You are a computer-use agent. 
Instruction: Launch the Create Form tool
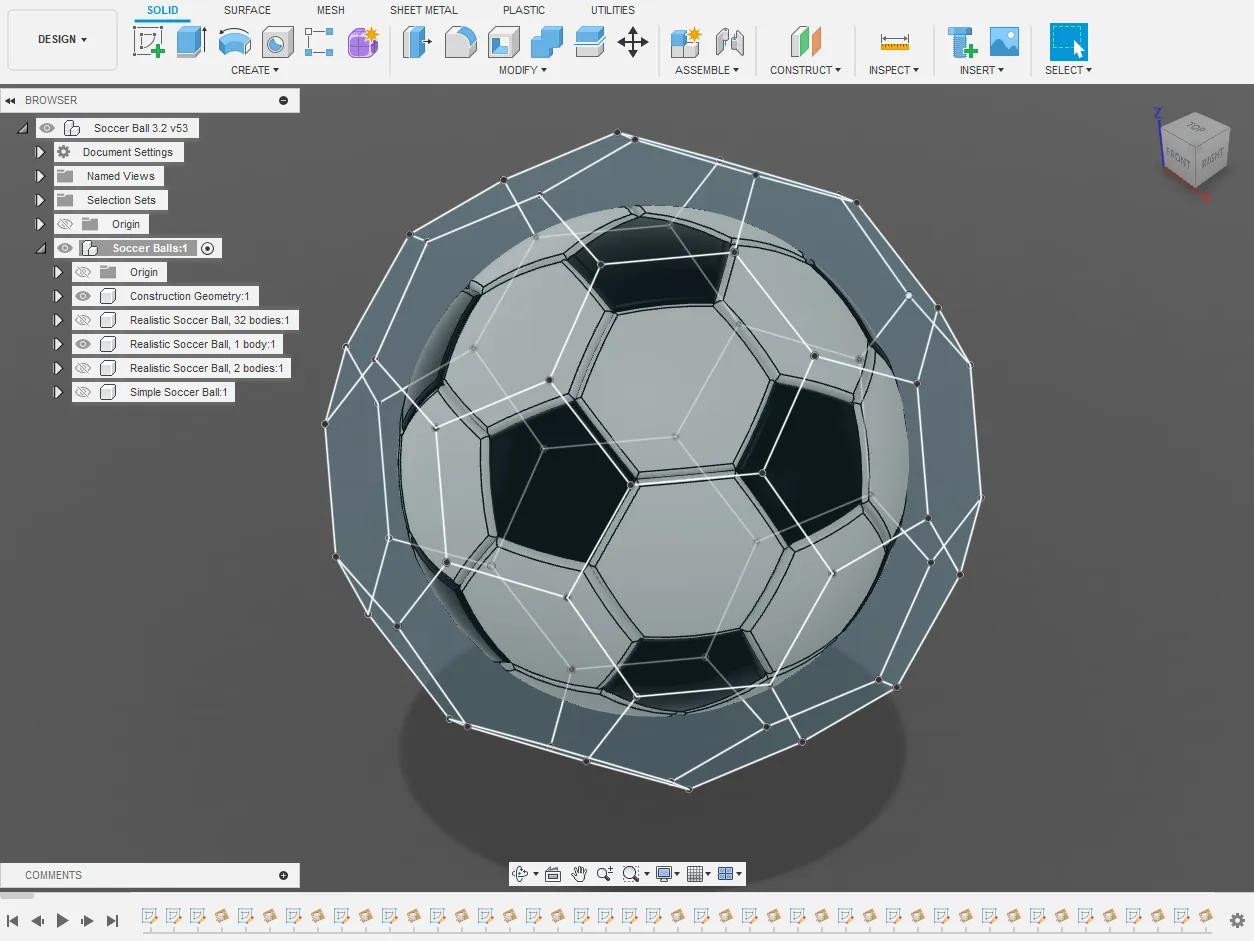pyautogui.click(x=363, y=42)
